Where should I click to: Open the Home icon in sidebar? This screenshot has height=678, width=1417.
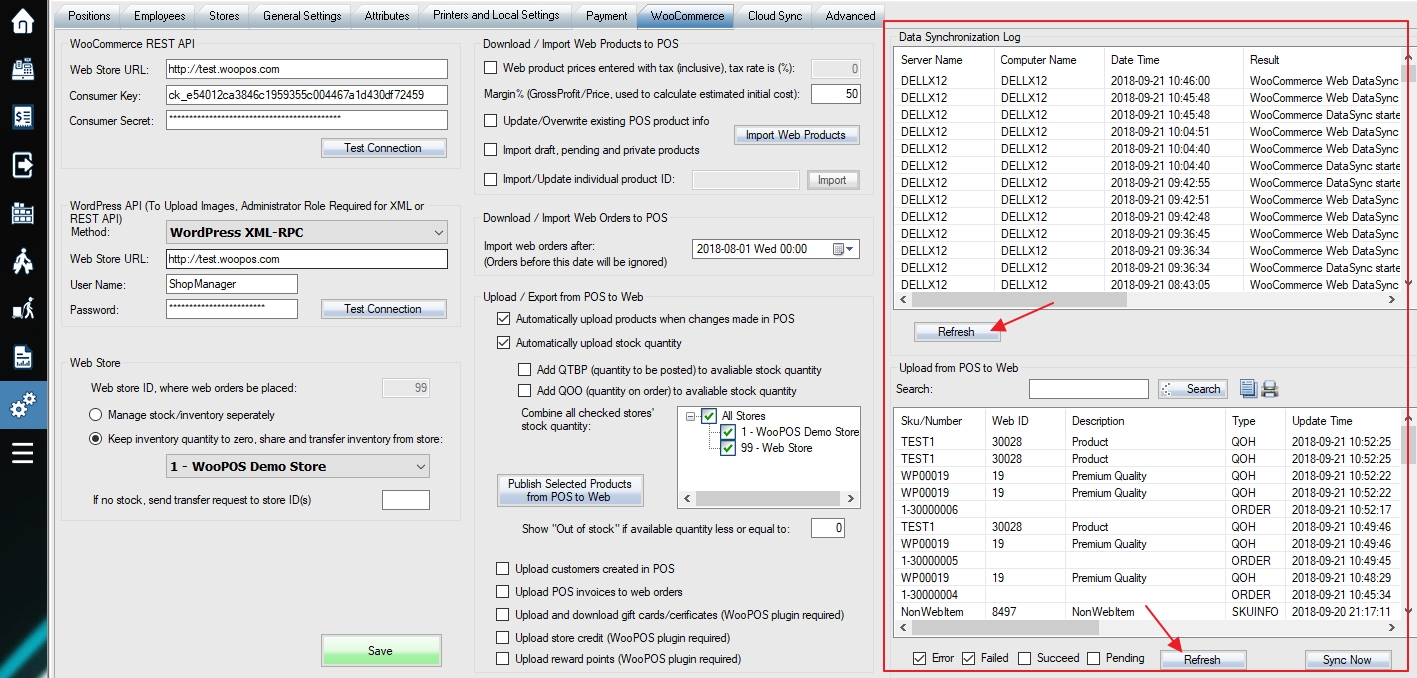(23, 21)
